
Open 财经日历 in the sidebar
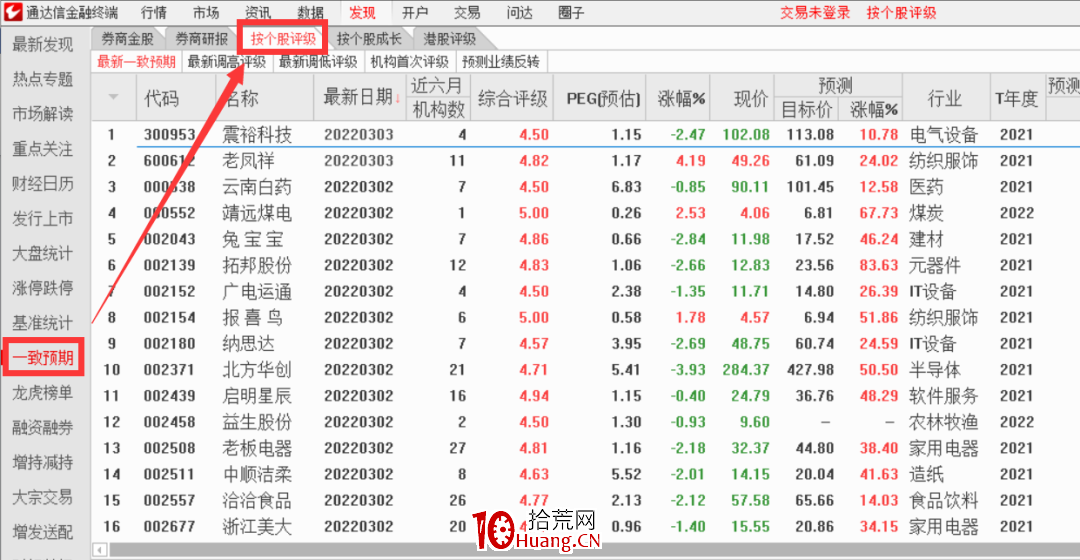(43, 184)
